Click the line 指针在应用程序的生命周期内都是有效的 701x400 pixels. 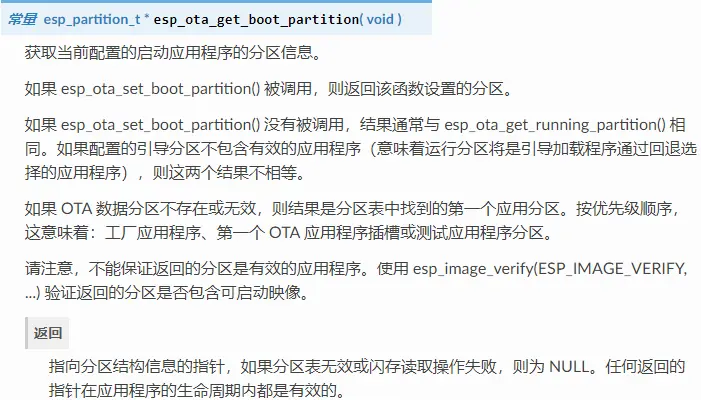pos(197,391)
